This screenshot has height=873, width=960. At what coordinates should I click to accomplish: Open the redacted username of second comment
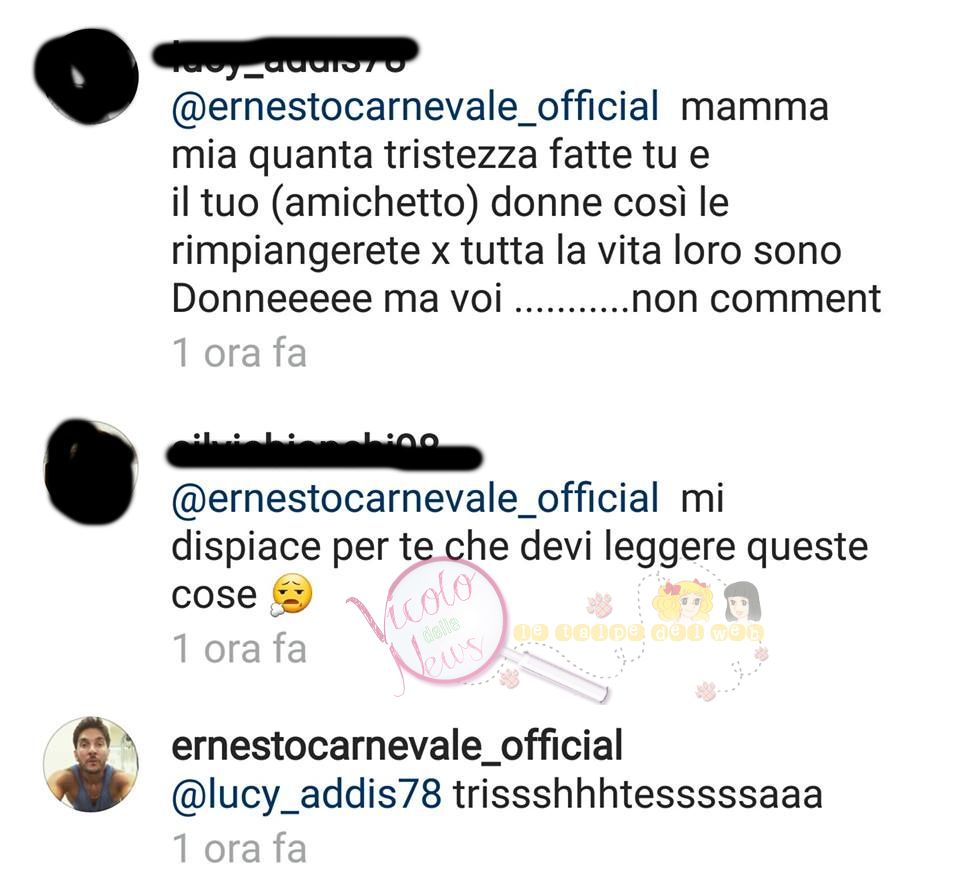tap(323, 452)
